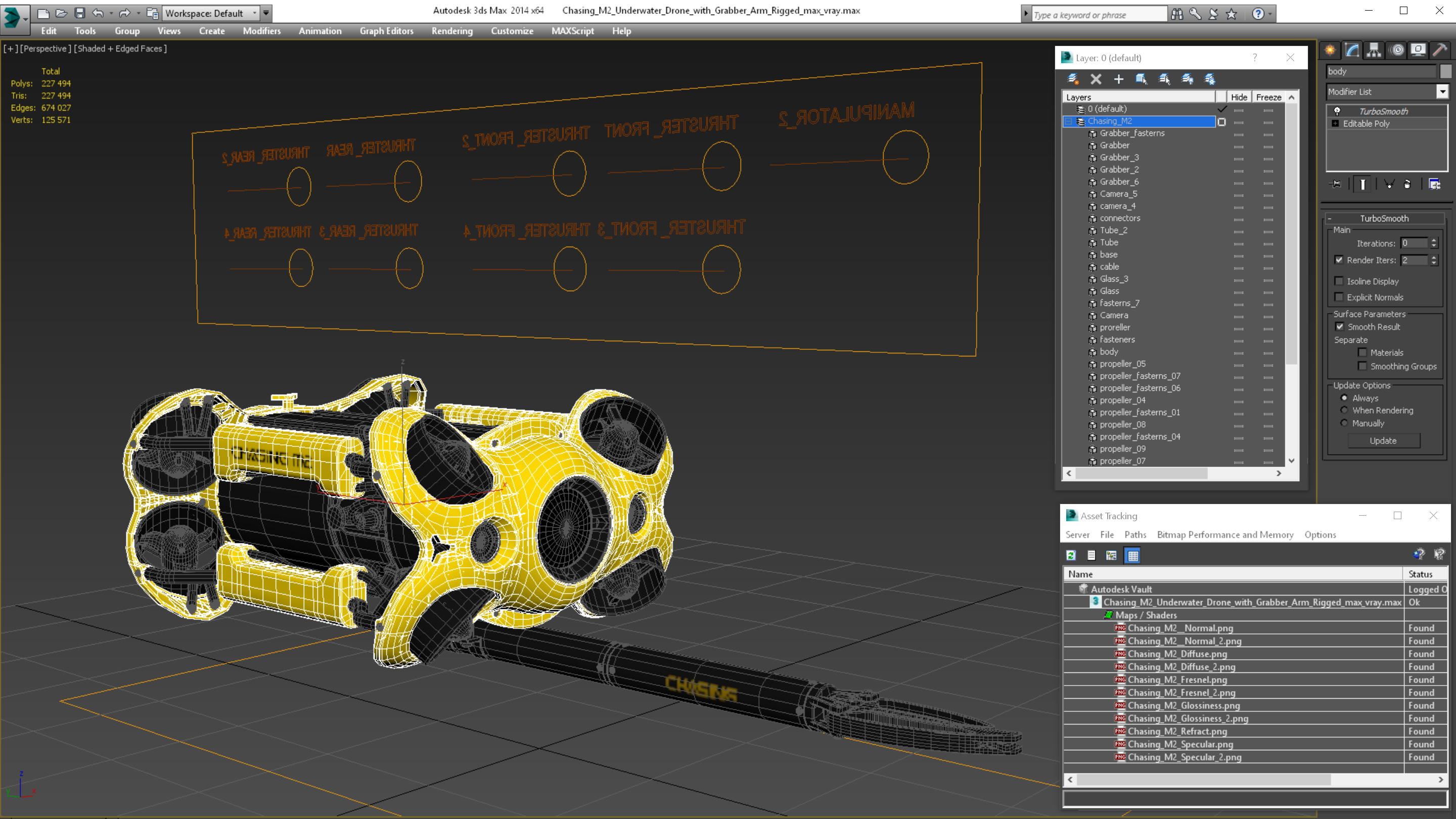Open the Utilities hammer panel tab
This screenshot has height=819, width=1456.
[x=1440, y=51]
